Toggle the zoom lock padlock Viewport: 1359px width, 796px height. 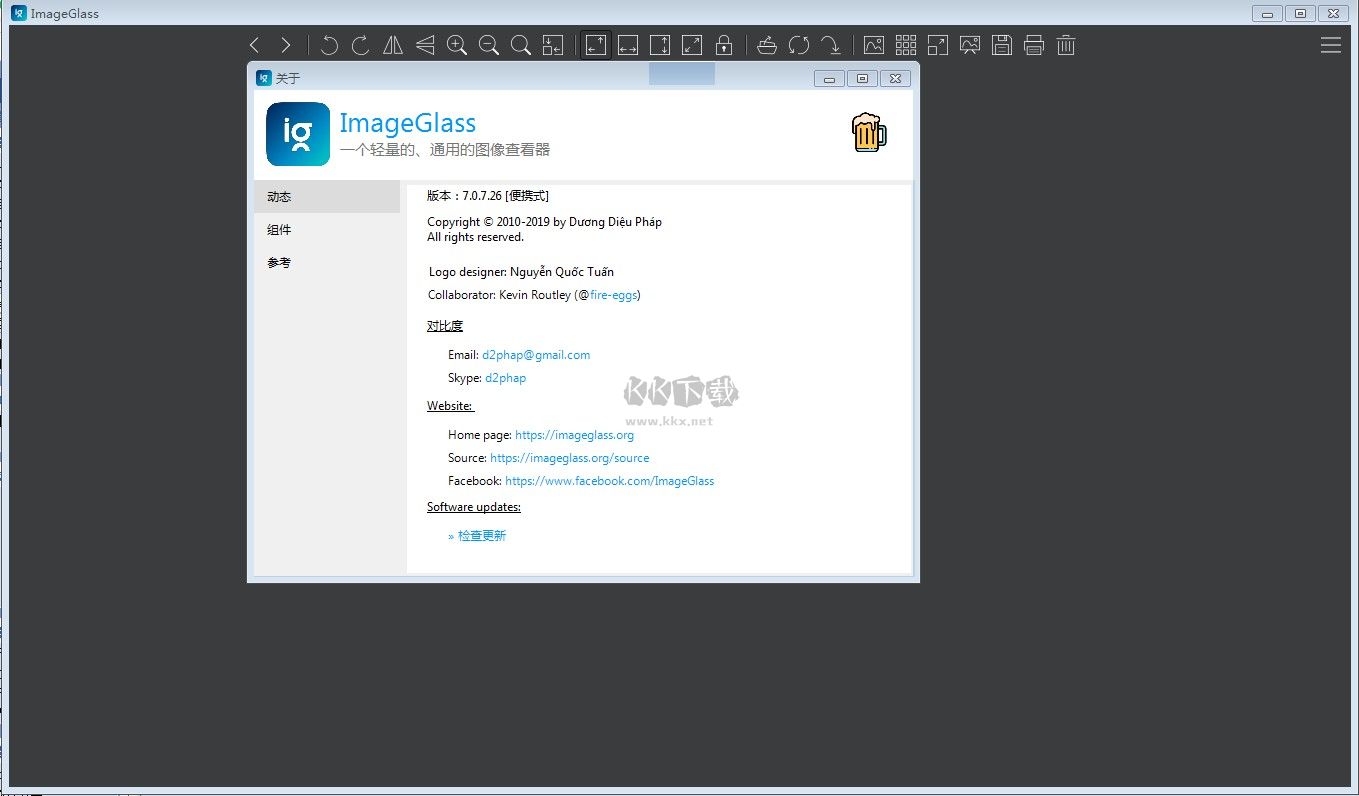[x=724, y=44]
